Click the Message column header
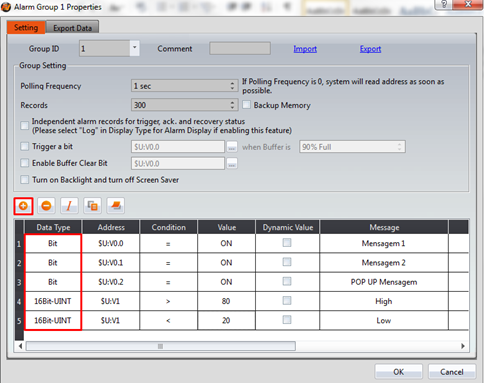Screen dimensions: 484x383 (384, 227)
